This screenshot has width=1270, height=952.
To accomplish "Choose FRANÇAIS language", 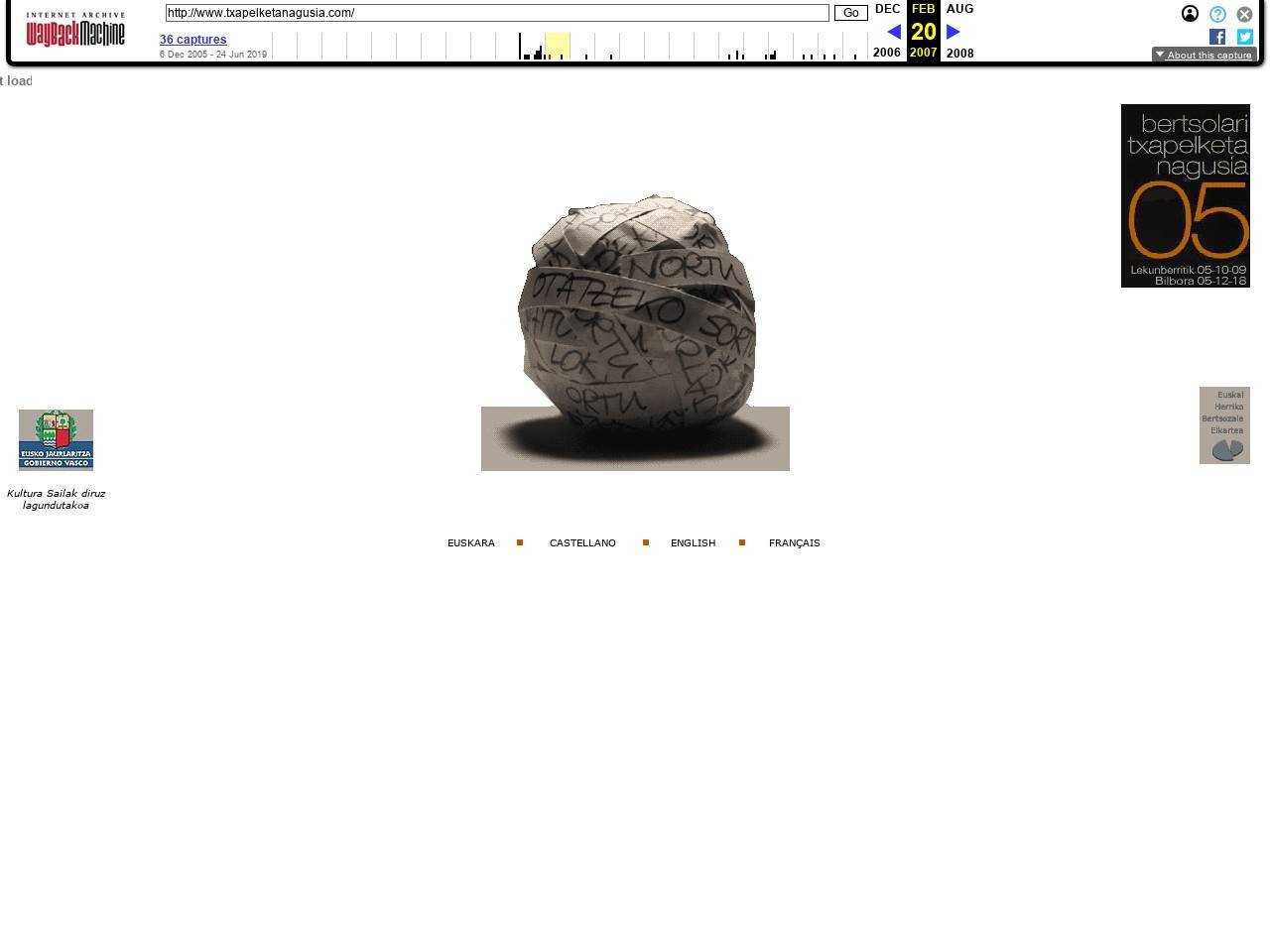I will click(x=794, y=543).
